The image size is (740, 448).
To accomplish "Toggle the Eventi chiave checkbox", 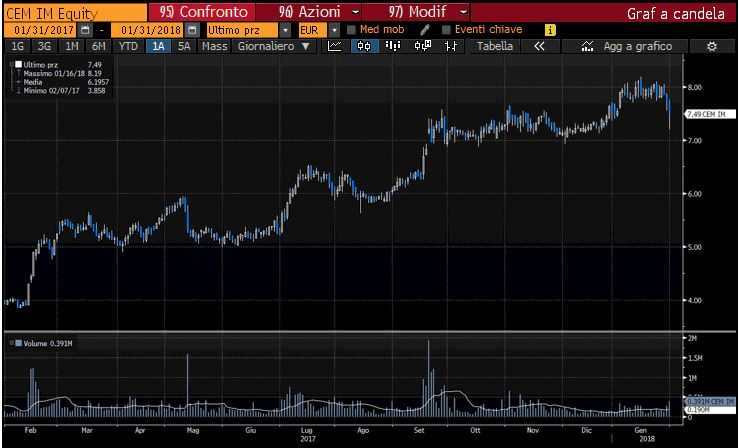I will coord(446,30).
